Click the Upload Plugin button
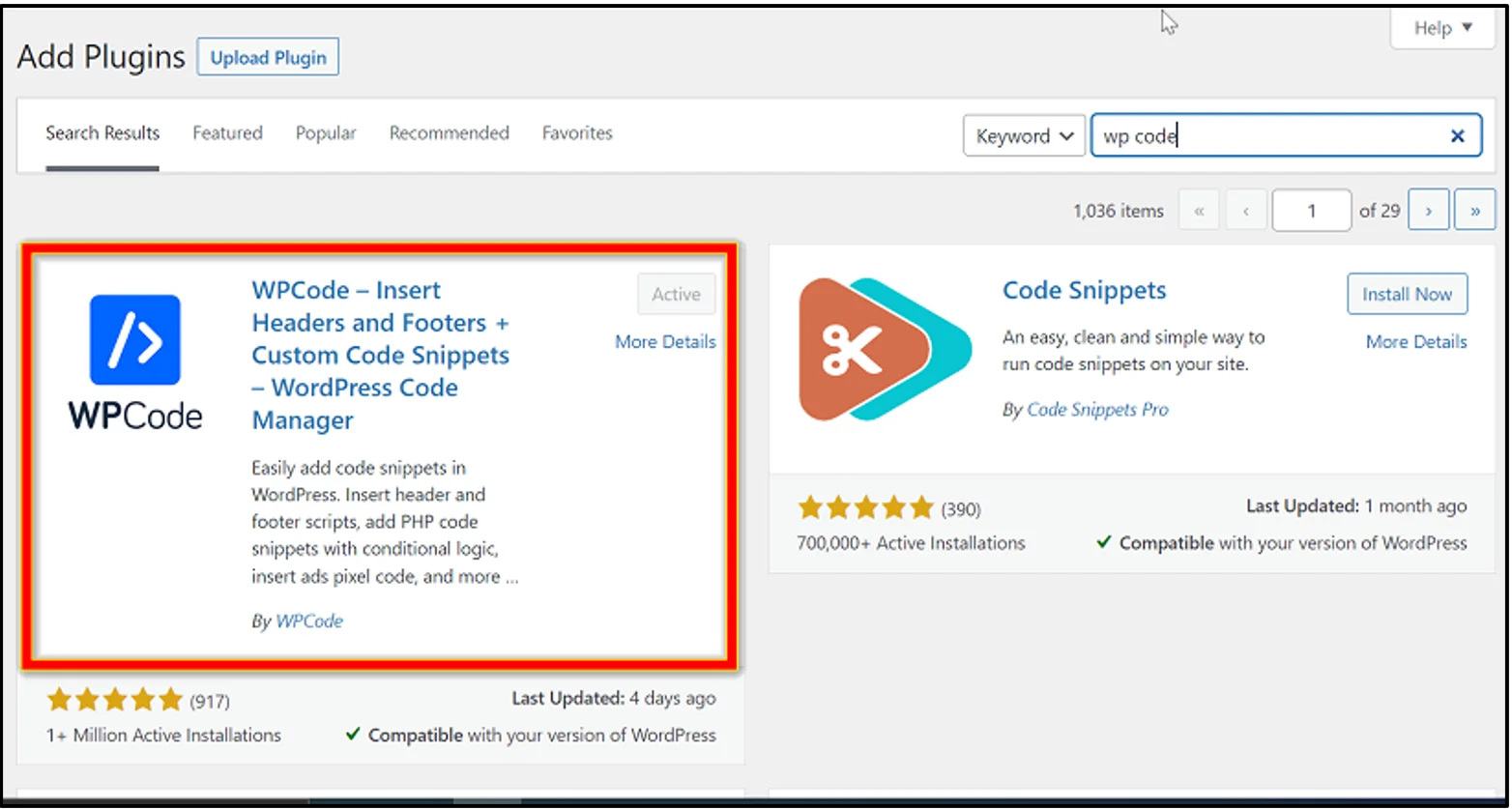The image size is (1512, 809). (268, 58)
